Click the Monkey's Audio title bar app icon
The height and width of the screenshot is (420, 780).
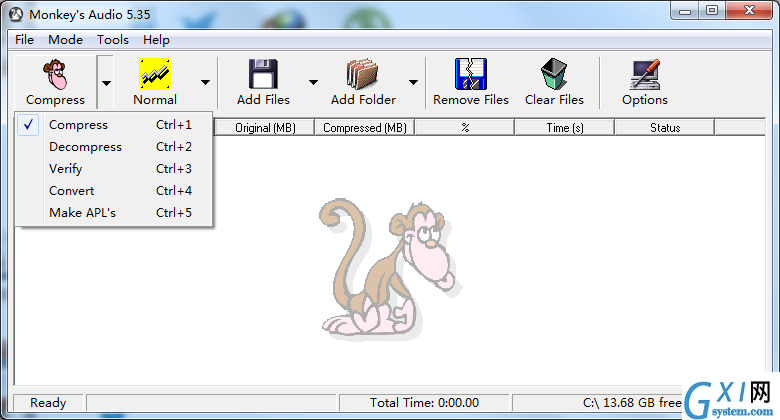tap(16, 14)
